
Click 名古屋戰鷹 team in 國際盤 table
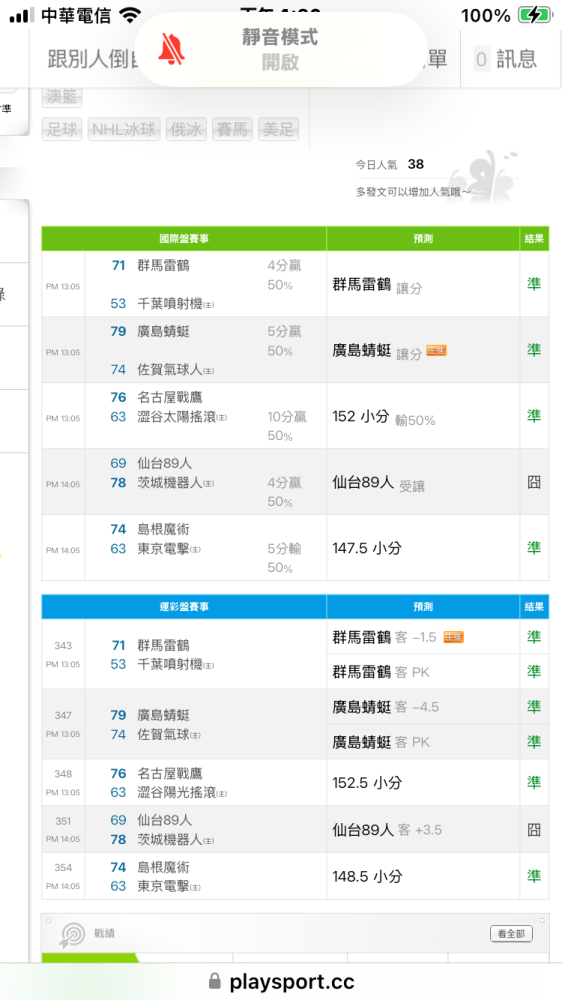coord(170,397)
